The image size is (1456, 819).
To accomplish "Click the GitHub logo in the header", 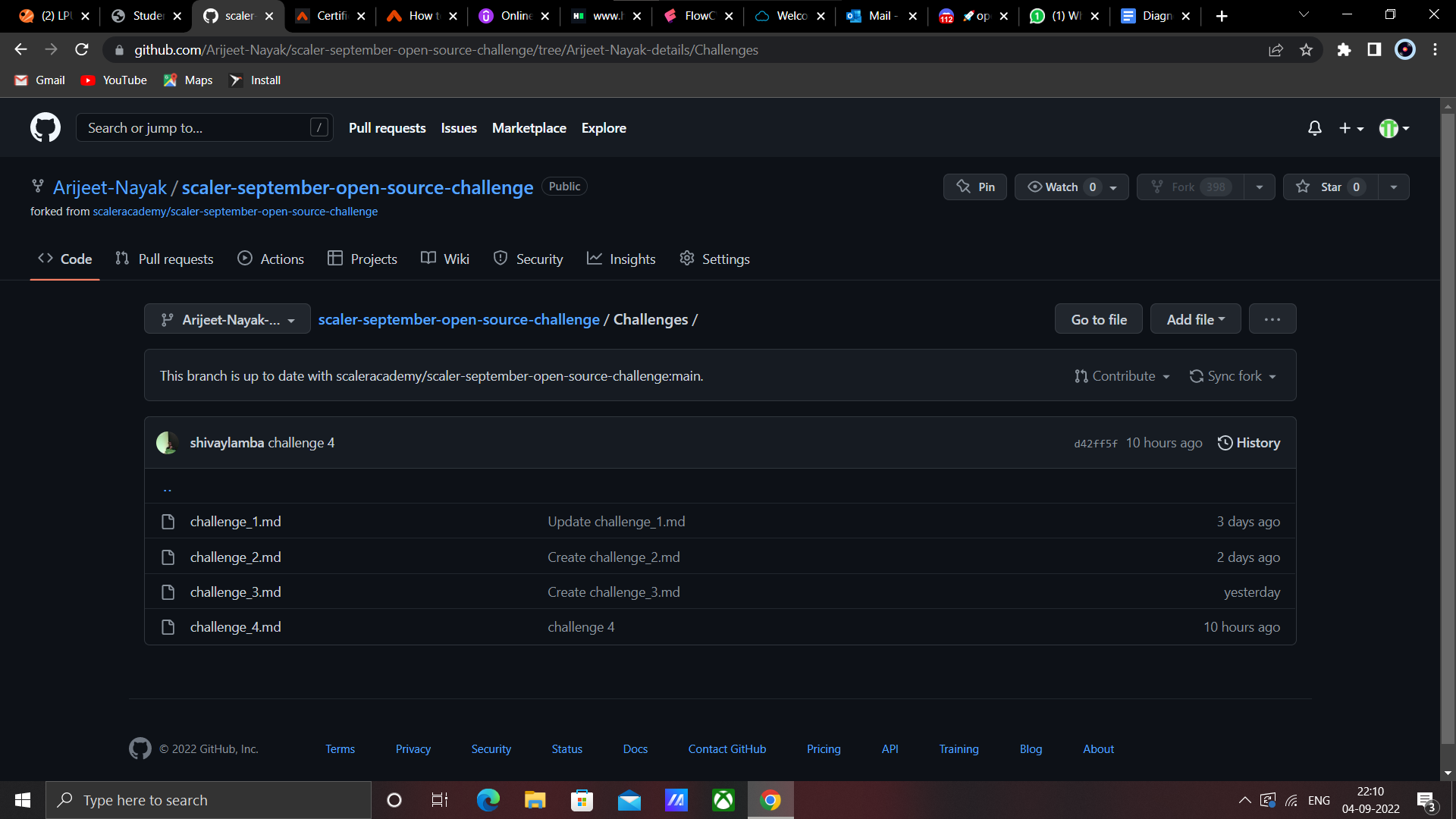I will 45,127.
